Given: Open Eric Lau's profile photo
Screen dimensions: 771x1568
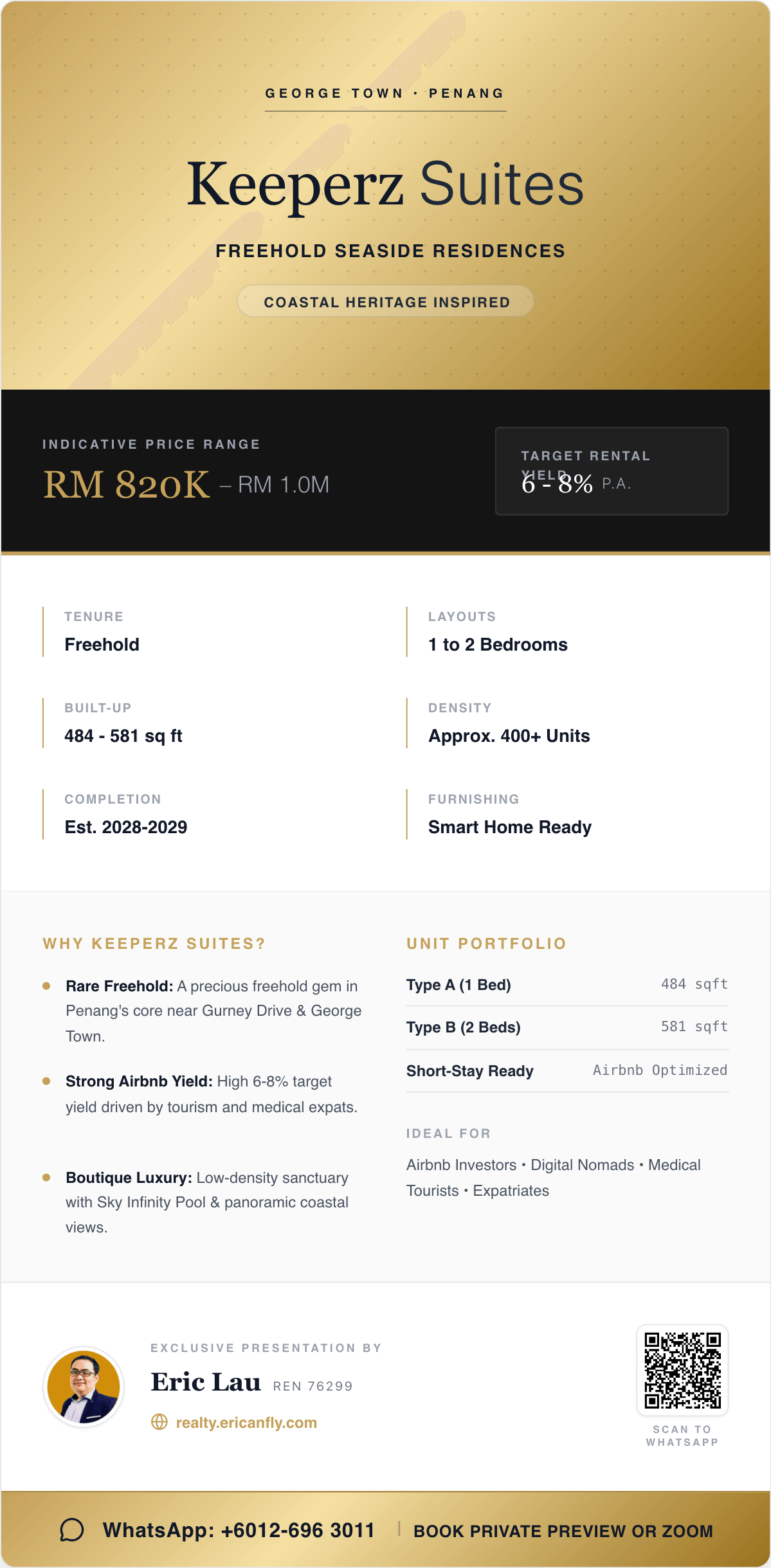Looking at the screenshot, I should [x=84, y=1387].
